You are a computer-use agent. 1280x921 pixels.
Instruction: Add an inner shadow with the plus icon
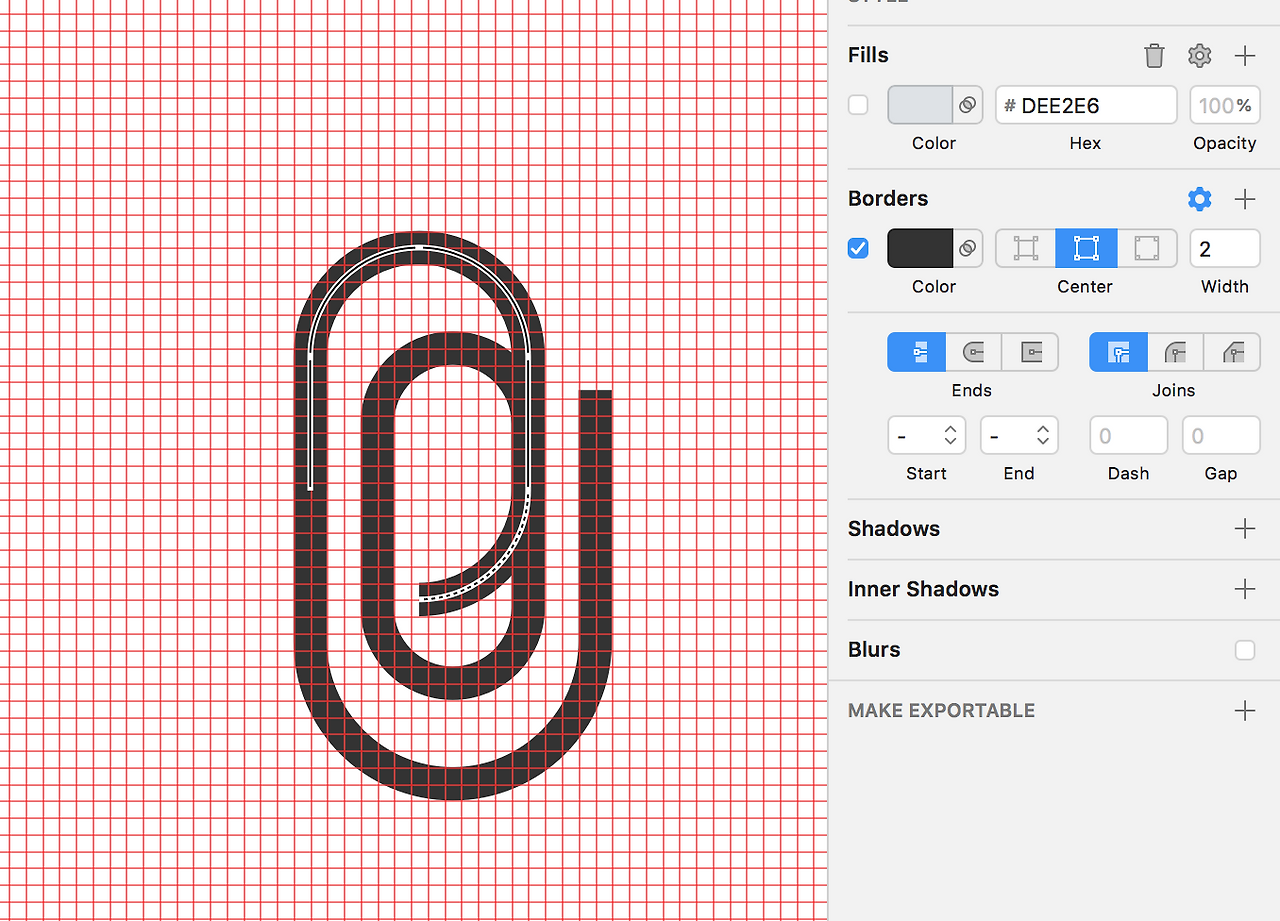click(x=1245, y=589)
